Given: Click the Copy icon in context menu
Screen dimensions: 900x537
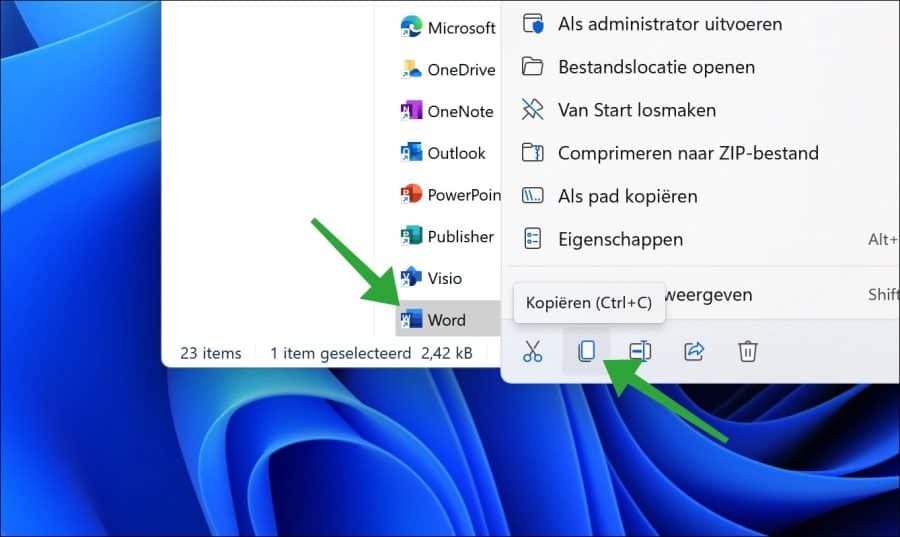Looking at the screenshot, I should 586,351.
